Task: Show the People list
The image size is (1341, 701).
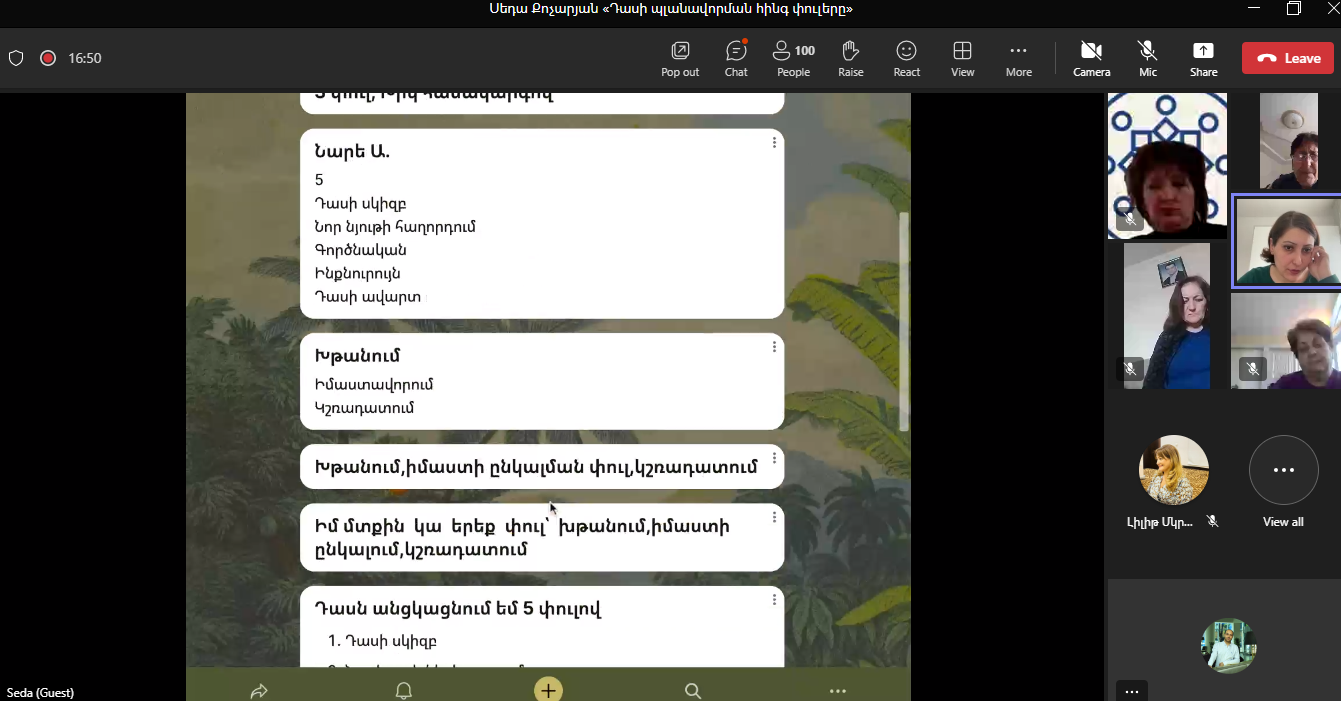Action: pyautogui.click(x=793, y=59)
